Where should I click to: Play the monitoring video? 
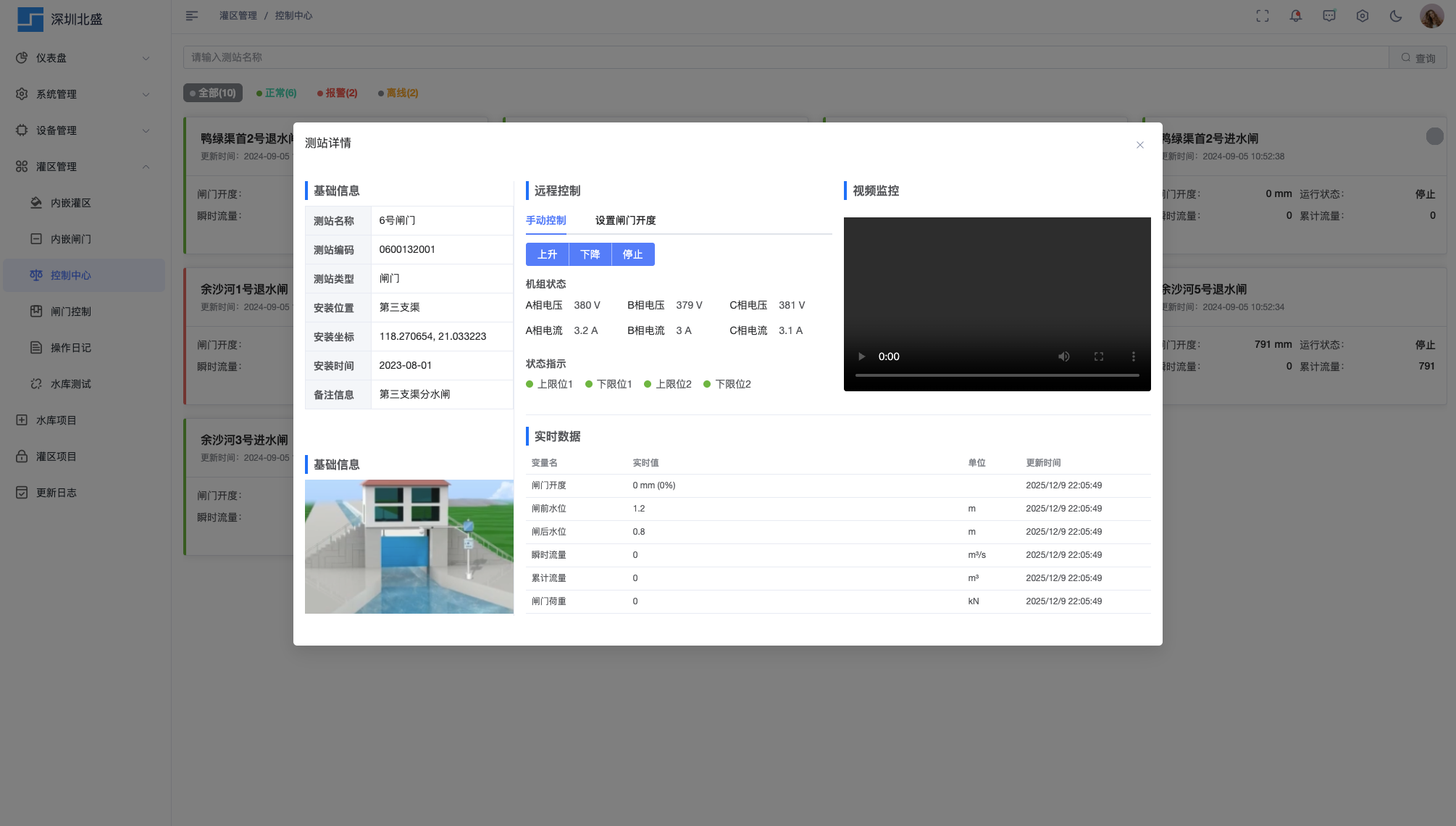(x=861, y=356)
